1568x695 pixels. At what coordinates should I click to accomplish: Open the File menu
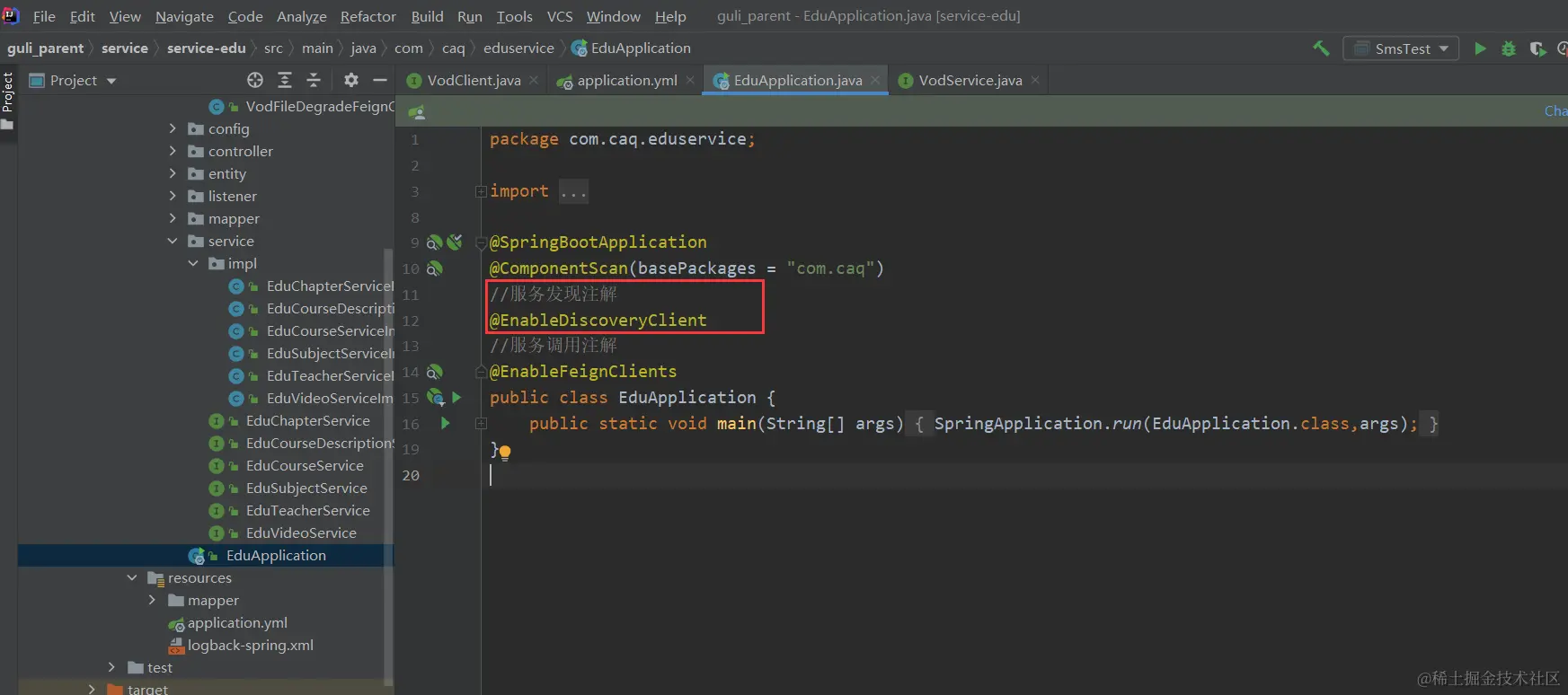(x=44, y=16)
